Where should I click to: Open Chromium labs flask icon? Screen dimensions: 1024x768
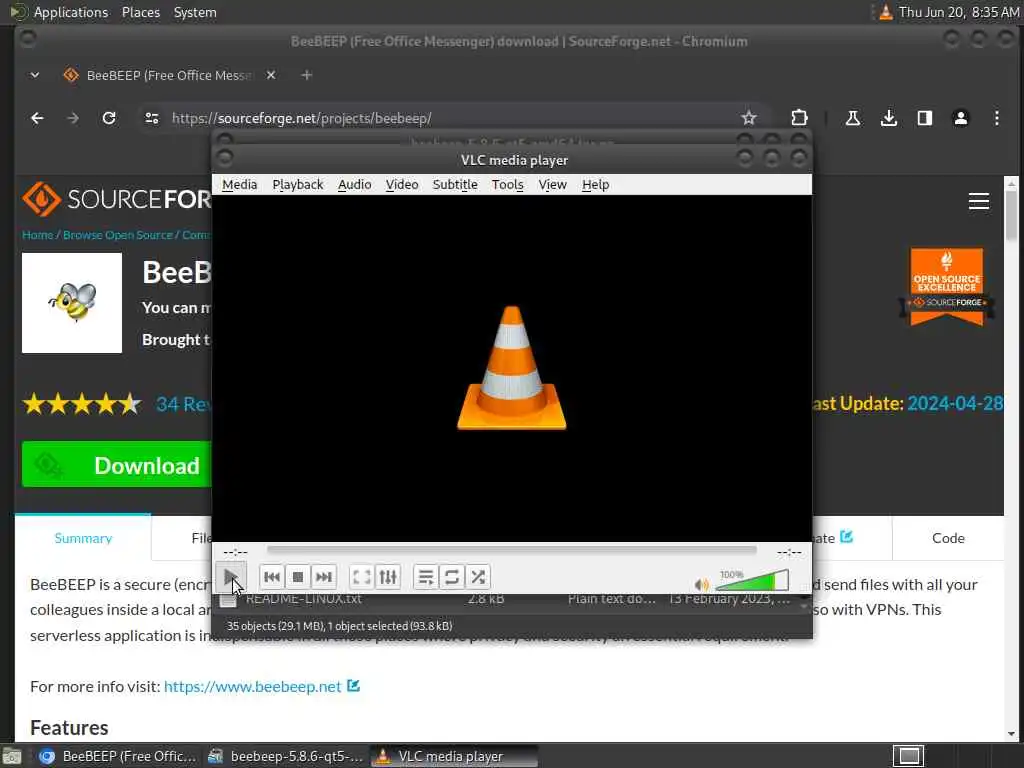[x=852, y=118]
